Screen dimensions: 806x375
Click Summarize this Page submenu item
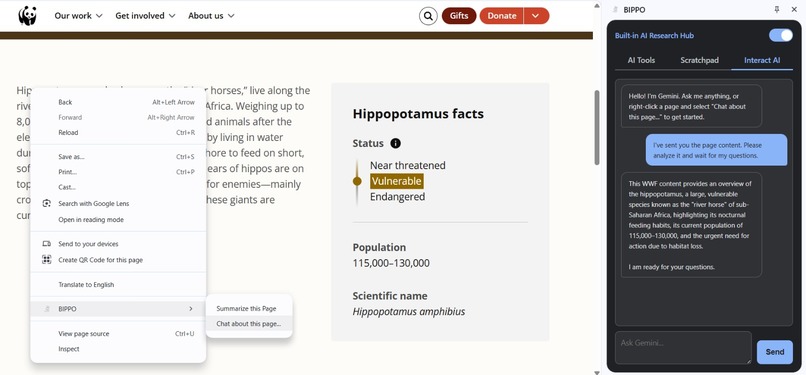tap(249, 309)
